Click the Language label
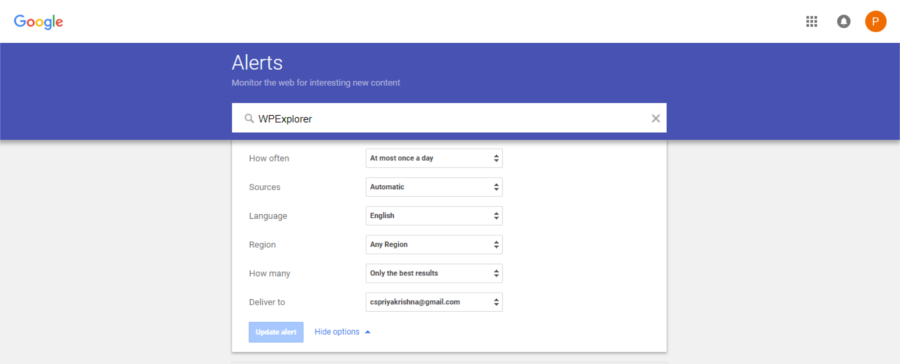Viewport: 900px width, 364px height. pos(268,216)
